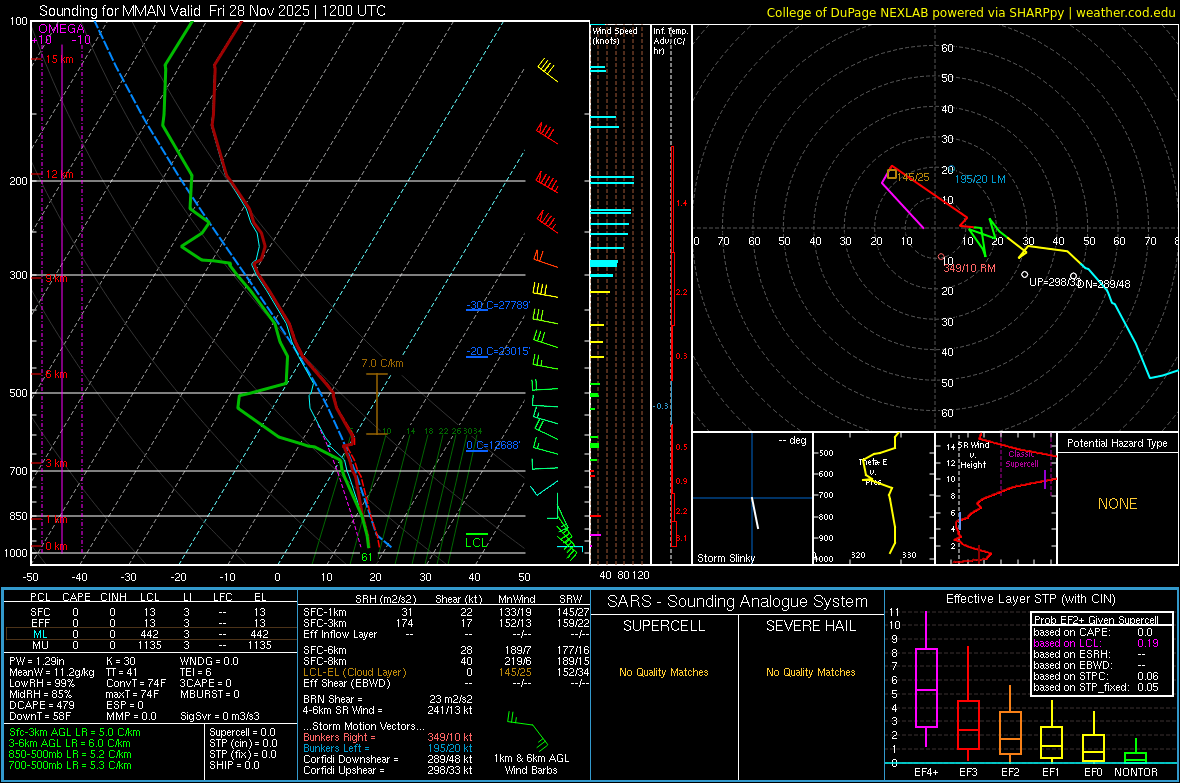Click the 7.0 C/km lapse rate label

[382, 363]
